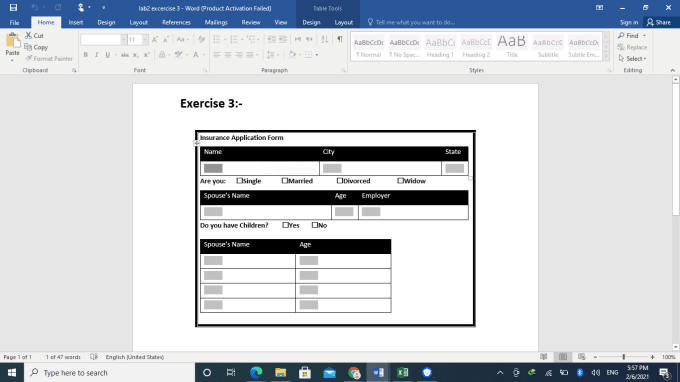Apply Superscript formatting
Viewport: 680px width, 382px height.
147,55
